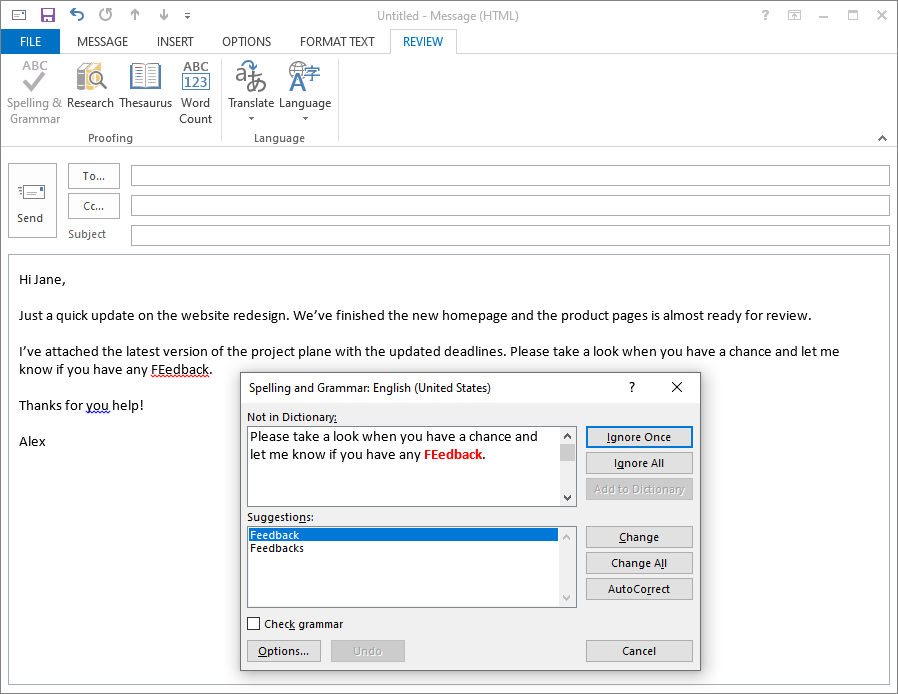The width and height of the screenshot is (898, 694).
Task: Open AutoCorrect from spelling dialog
Action: tap(639, 589)
